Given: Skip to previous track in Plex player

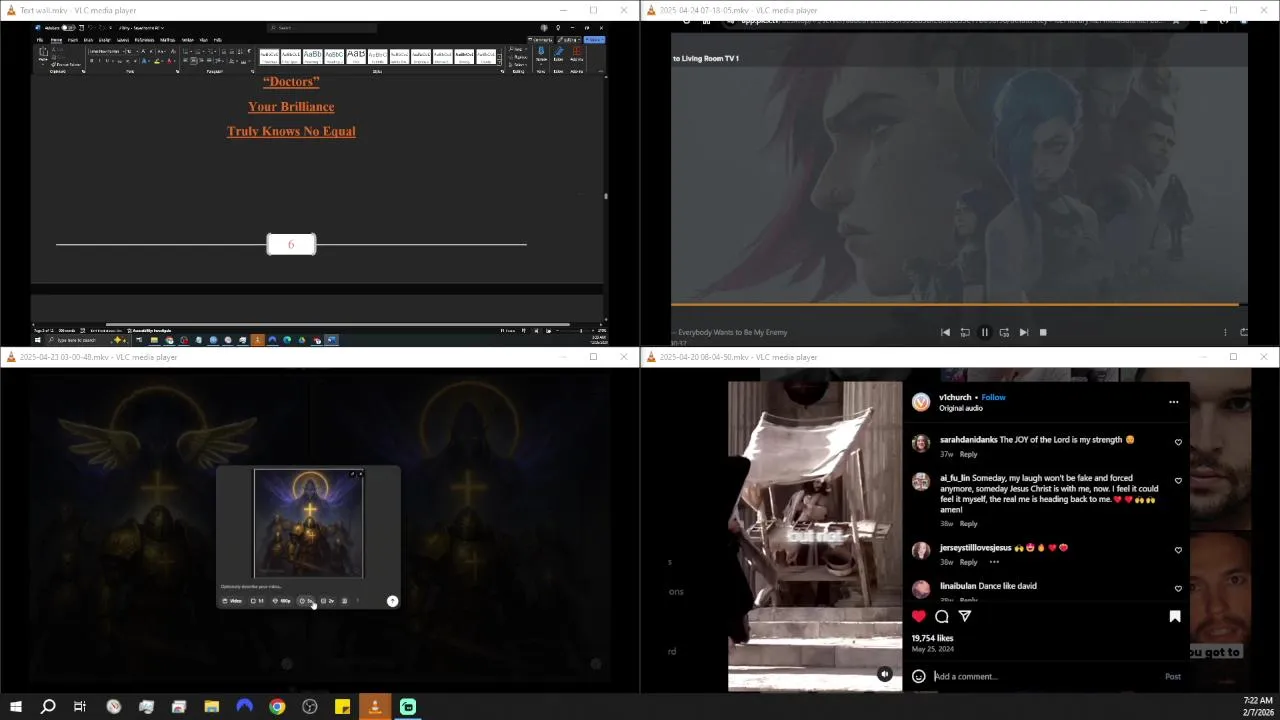Looking at the screenshot, I should point(945,332).
